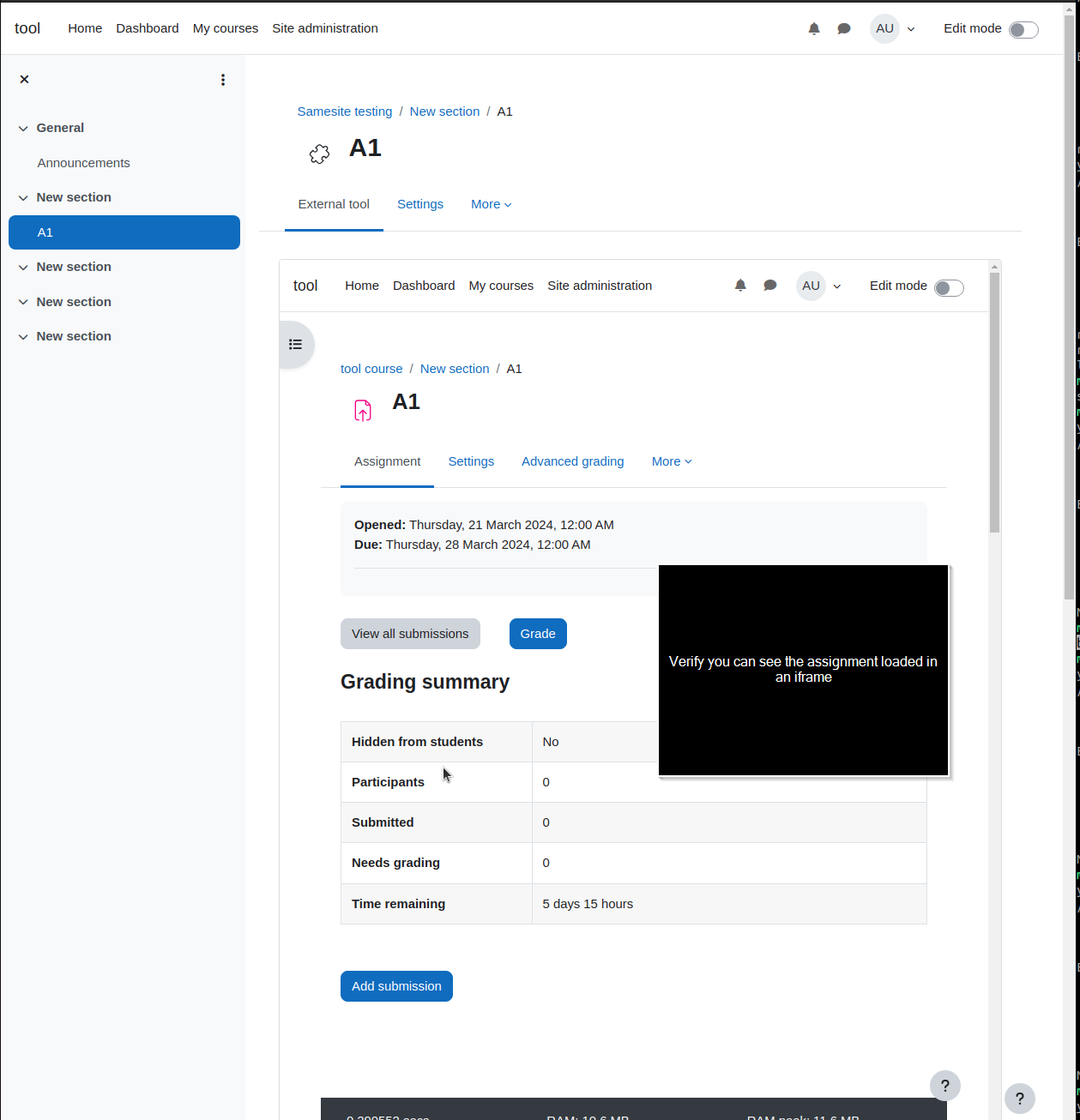The width and height of the screenshot is (1080, 1120).
Task: Click the tool site logo at top-left
Action: tap(27, 28)
